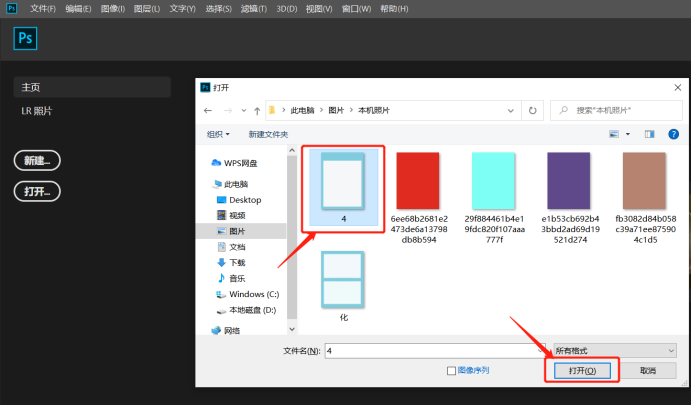Open the Windows (C:) drive
Screen dimensions: 692x406
[248, 294]
